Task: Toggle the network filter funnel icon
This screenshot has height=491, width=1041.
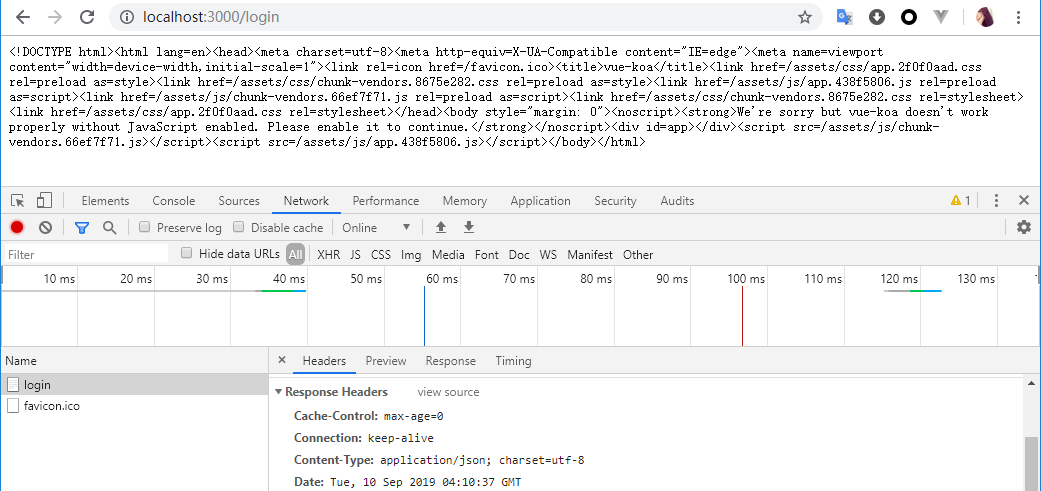Action: [82, 228]
